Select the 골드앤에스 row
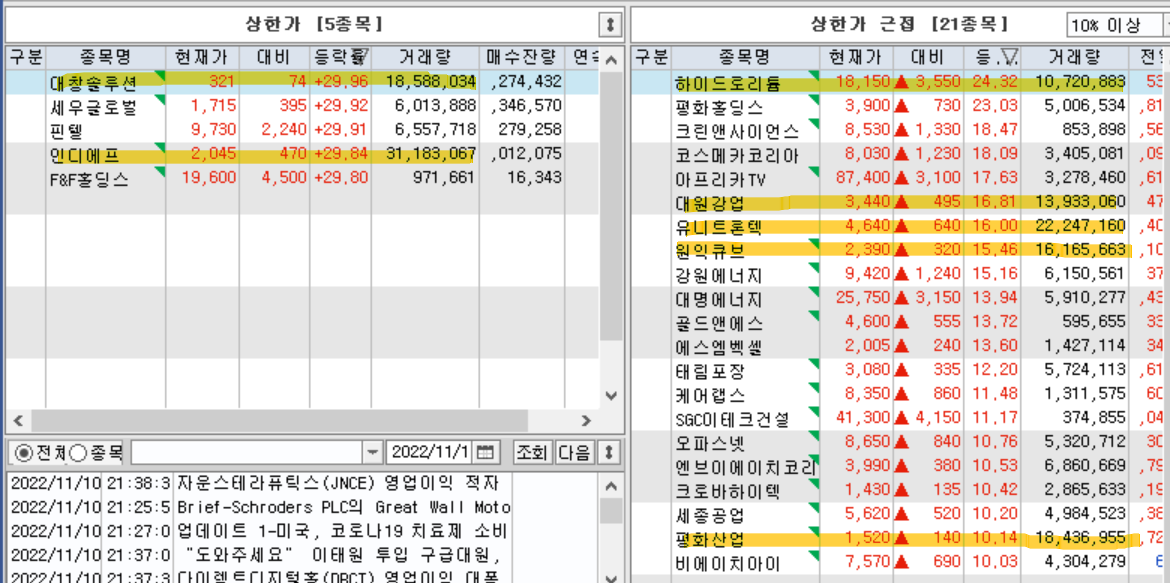Image resolution: width=1170 pixels, height=583 pixels. (x=900, y=322)
